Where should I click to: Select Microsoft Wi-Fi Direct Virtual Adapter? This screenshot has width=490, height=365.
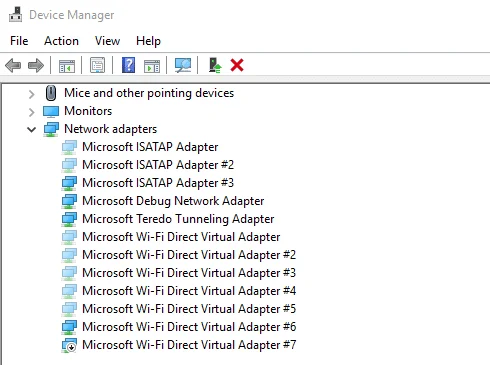tap(181, 237)
